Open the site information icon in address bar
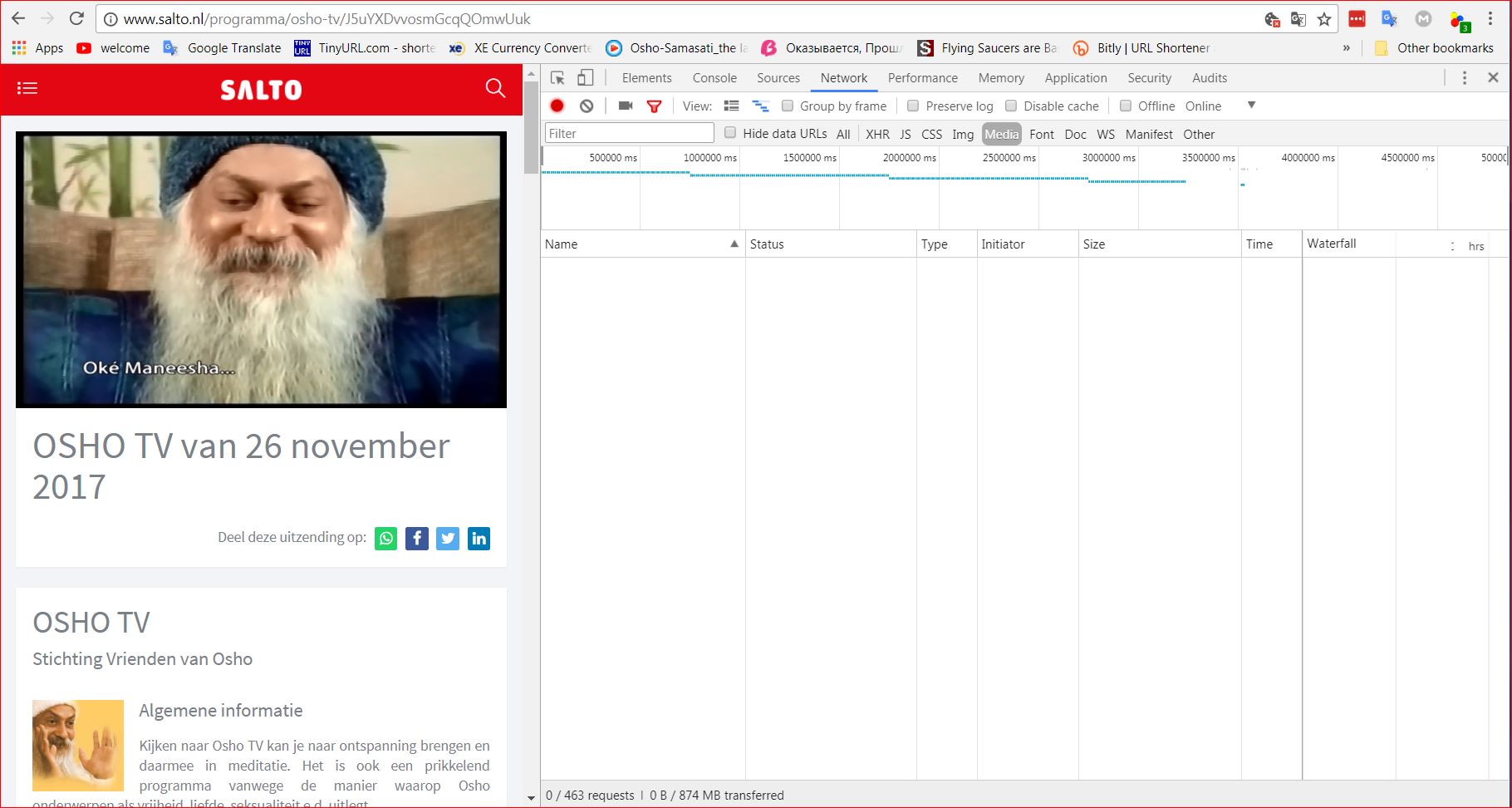The width and height of the screenshot is (1512, 808). tap(110, 19)
